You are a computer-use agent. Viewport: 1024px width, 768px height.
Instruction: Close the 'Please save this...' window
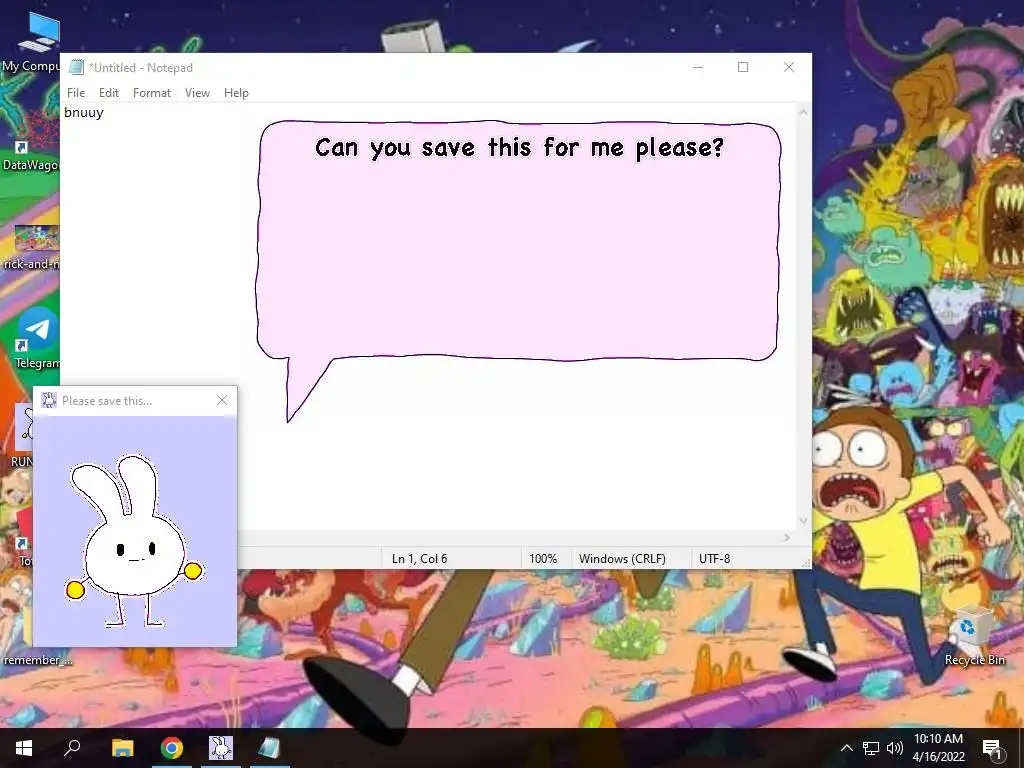click(222, 400)
